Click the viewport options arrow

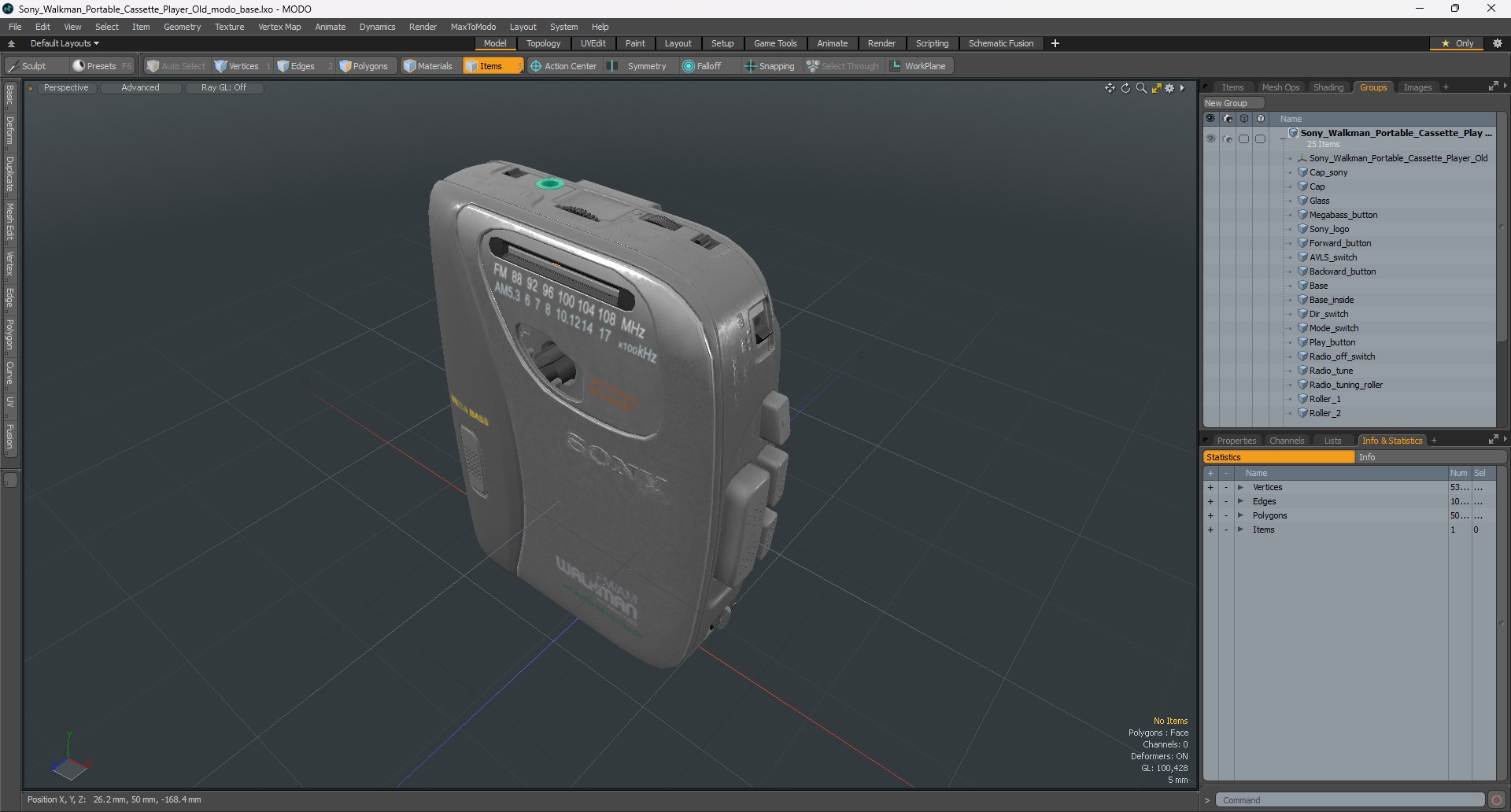click(x=1182, y=88)
